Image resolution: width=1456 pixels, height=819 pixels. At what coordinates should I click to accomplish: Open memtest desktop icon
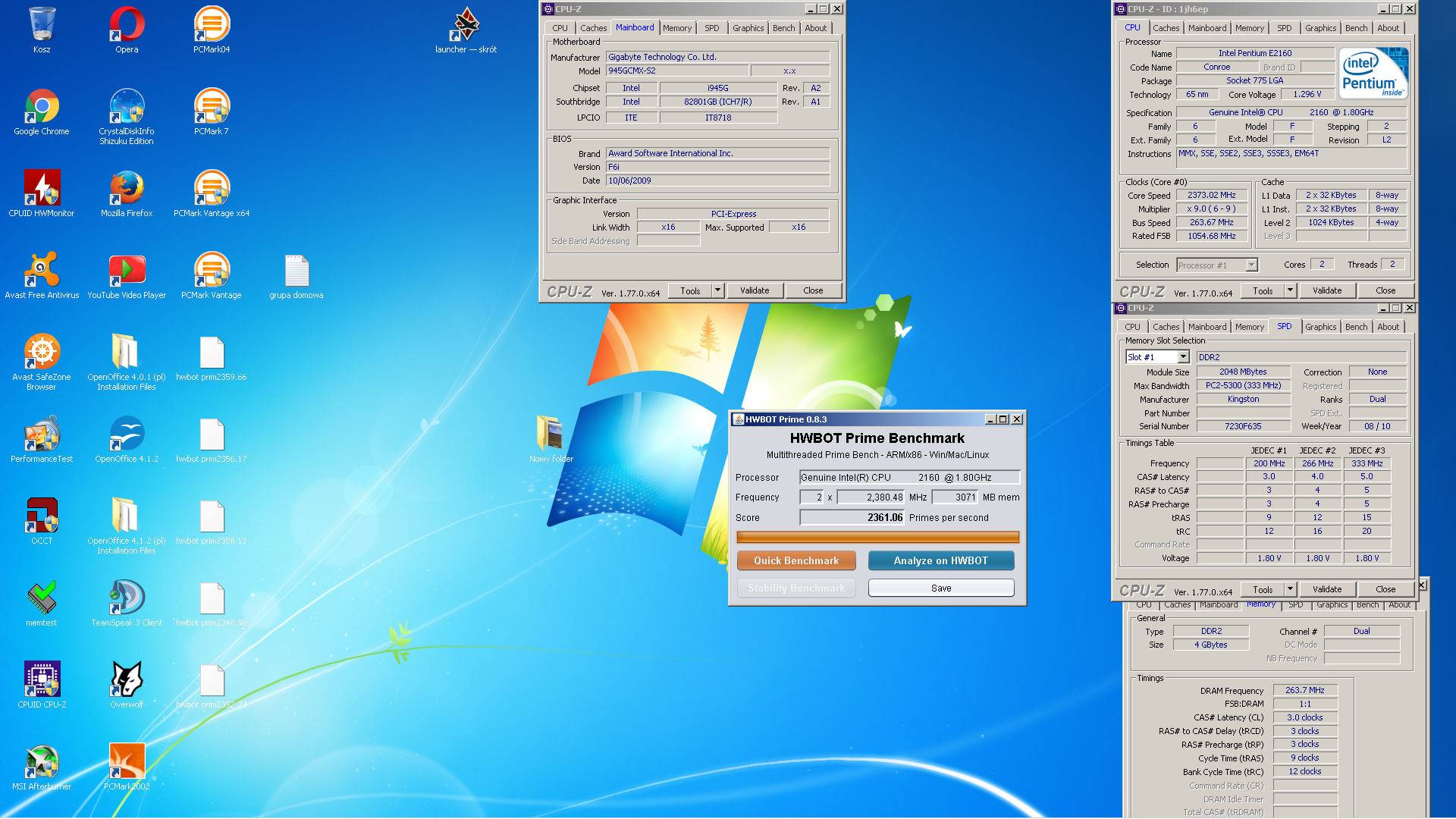42,604
